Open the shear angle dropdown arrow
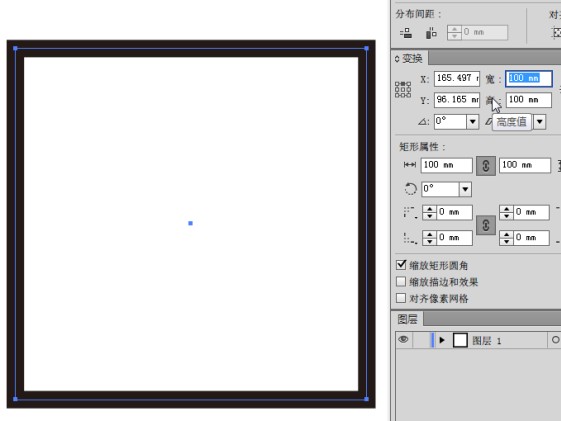This screenshot has width=561, height=421. point(540,122)
